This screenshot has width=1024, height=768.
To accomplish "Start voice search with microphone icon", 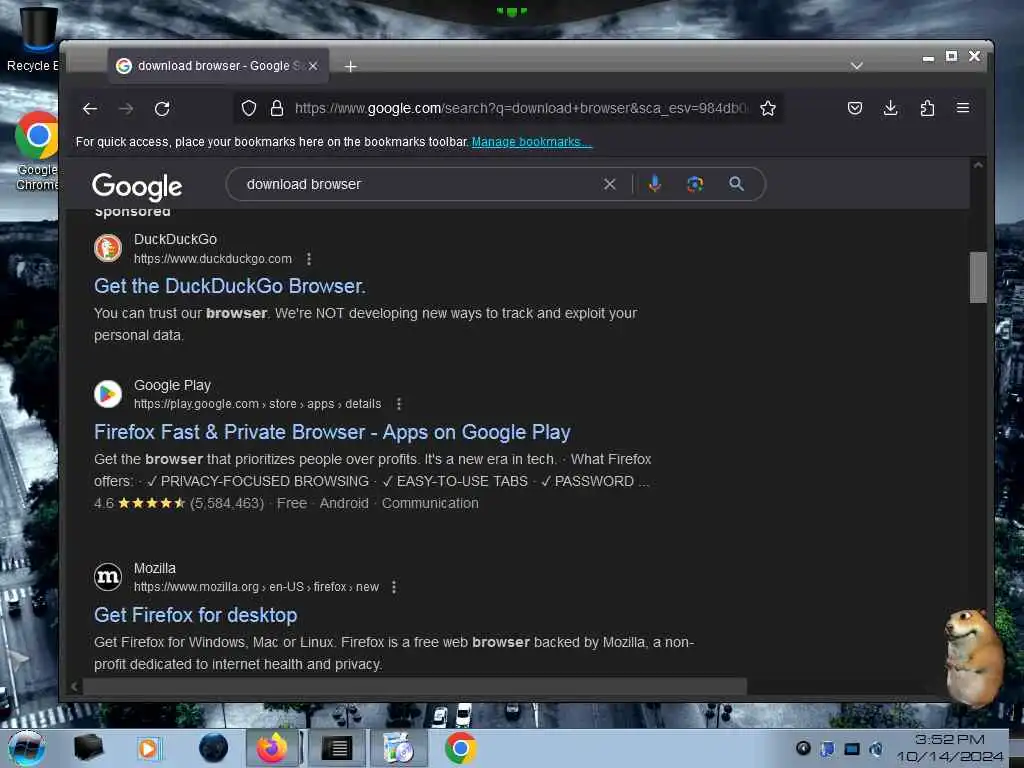I will pyautogui.click(x=654, y=184).
